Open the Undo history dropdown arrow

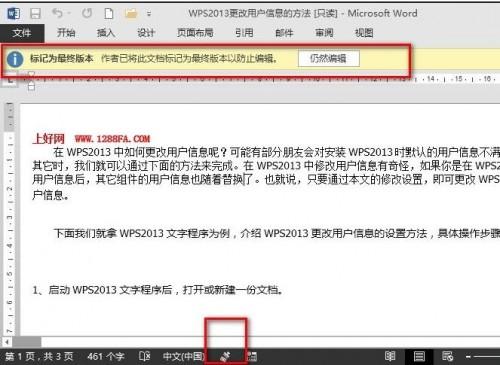click(x=69, y=14)
